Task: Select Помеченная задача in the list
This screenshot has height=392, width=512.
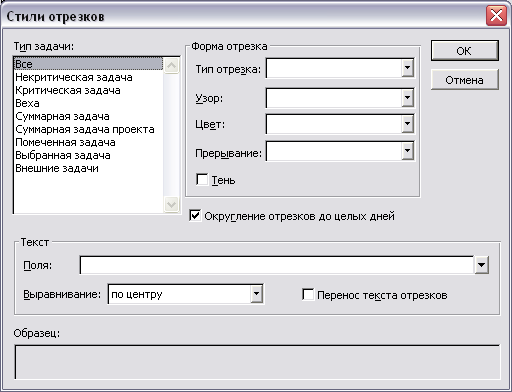Action: [x=88, y=142]
